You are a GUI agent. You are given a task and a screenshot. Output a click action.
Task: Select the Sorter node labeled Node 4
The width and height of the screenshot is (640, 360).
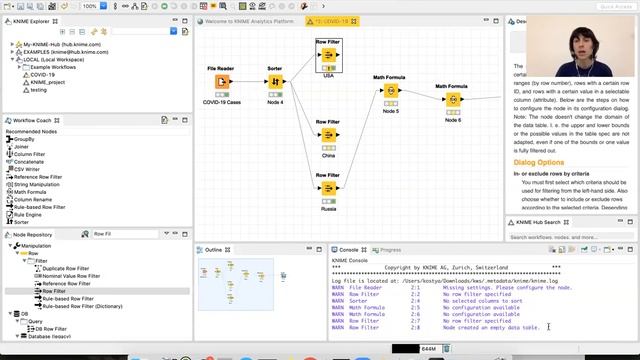[x=275, y=82]
